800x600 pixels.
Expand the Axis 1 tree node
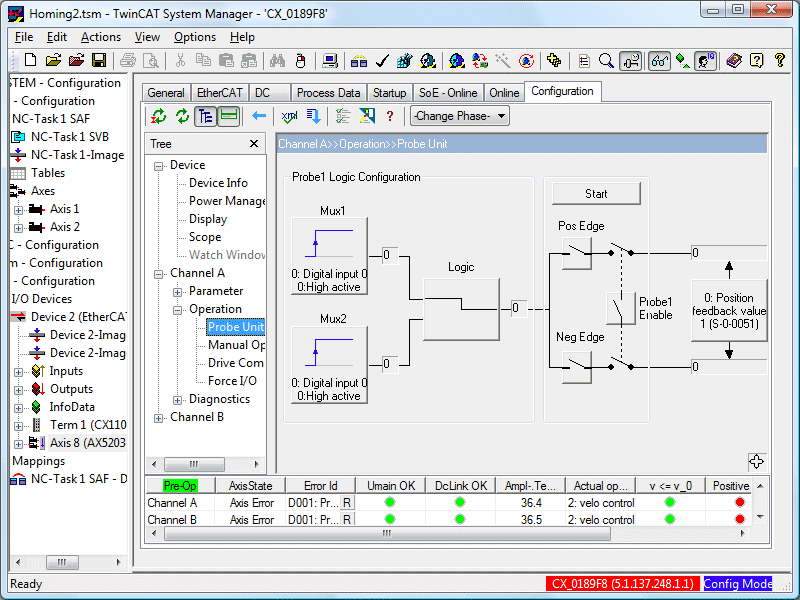pyautogui.click(x=17, y=208)
